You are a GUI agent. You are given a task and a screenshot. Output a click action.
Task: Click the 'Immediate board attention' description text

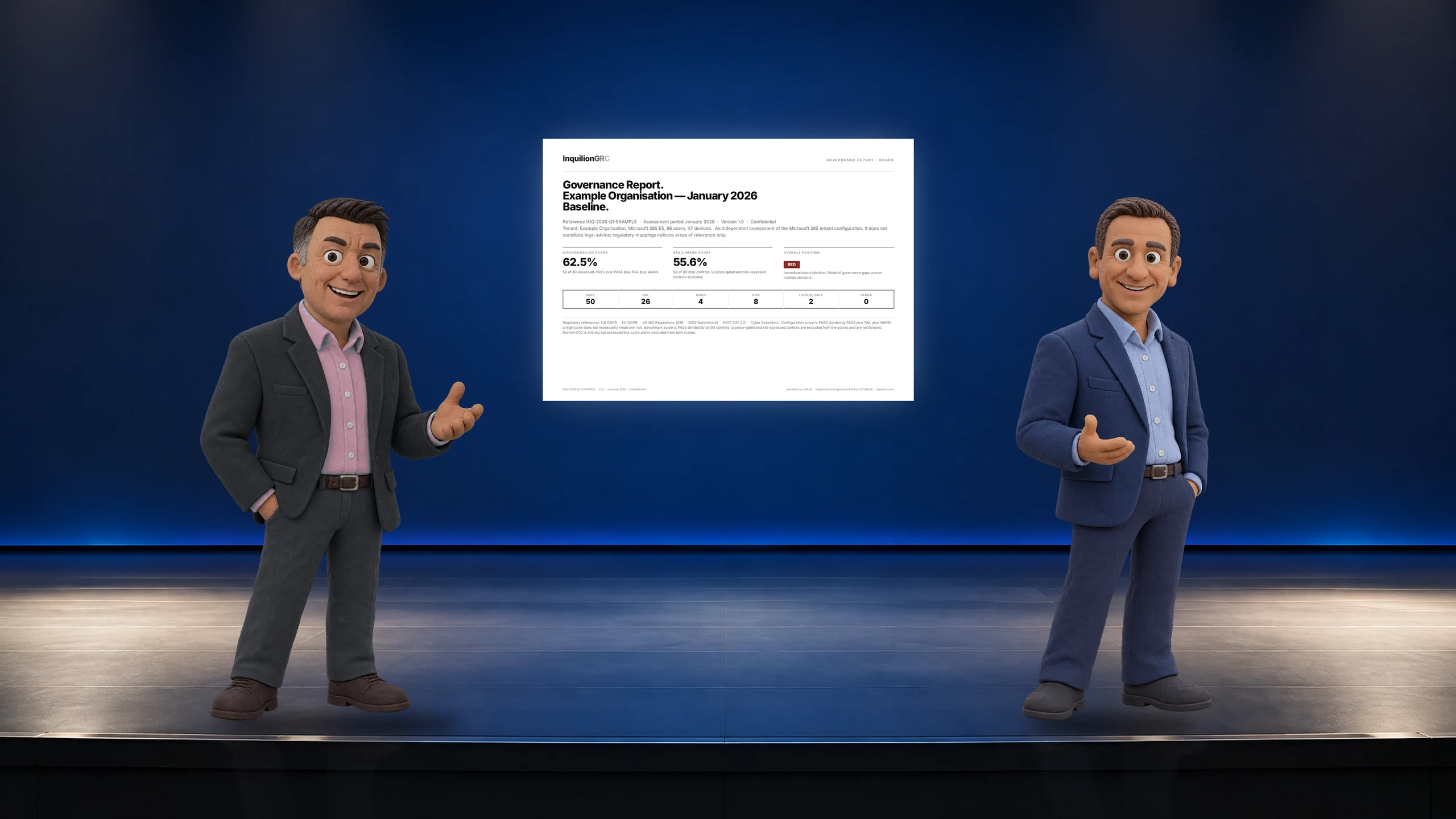(833, 275)
